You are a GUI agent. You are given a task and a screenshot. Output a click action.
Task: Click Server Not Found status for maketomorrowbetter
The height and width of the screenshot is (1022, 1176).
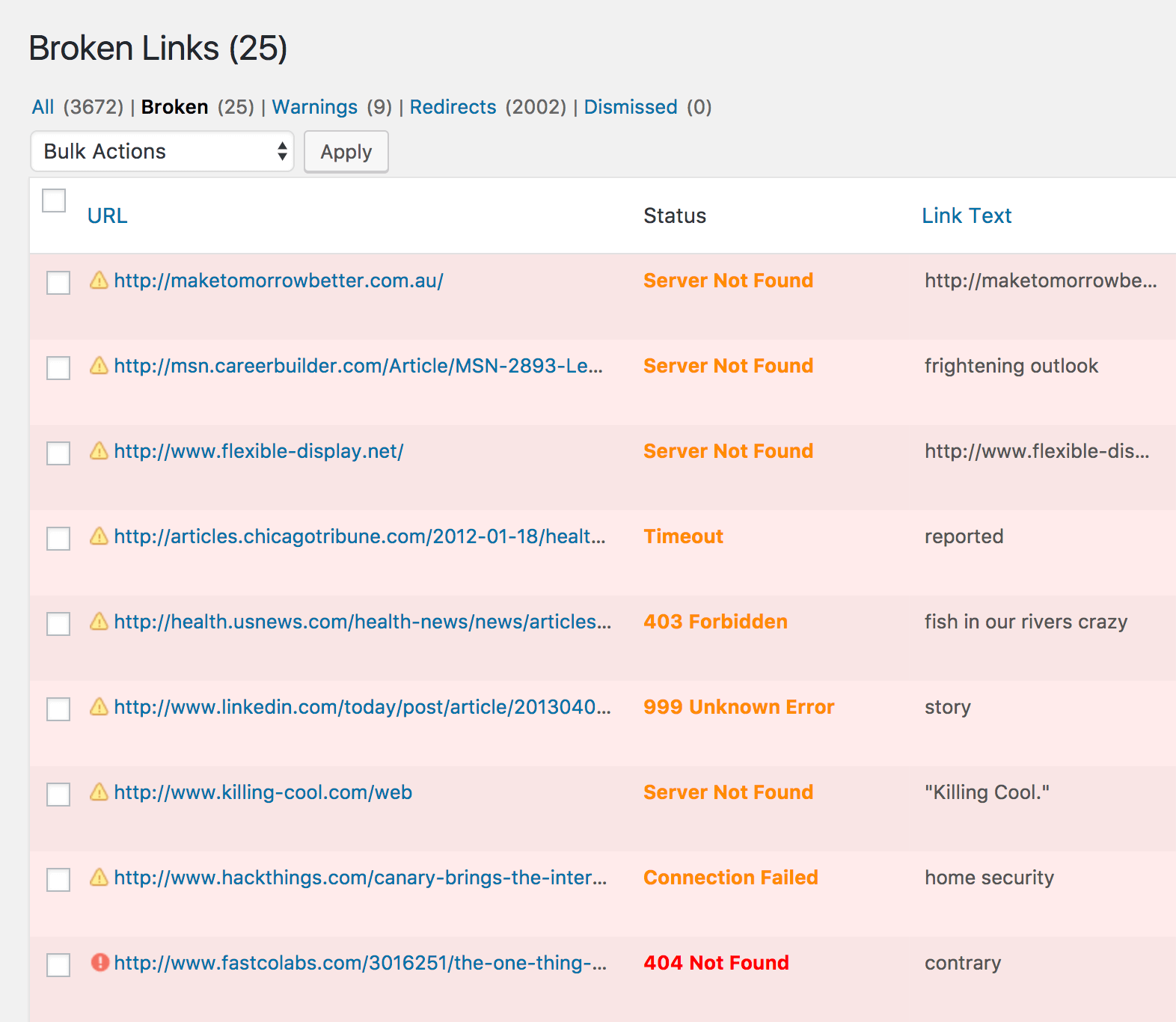[x=728, y=281]
